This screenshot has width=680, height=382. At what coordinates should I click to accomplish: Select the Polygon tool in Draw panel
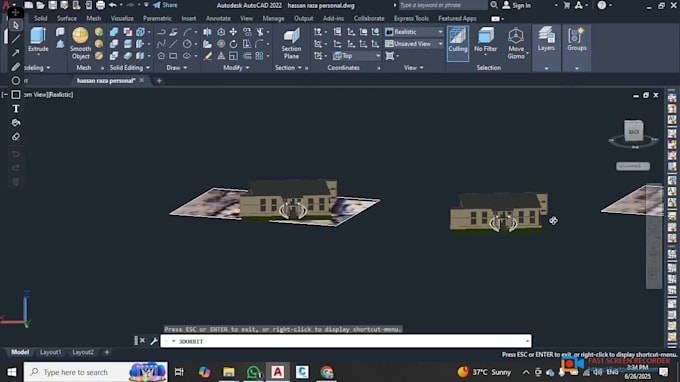[x=161, y=56]
